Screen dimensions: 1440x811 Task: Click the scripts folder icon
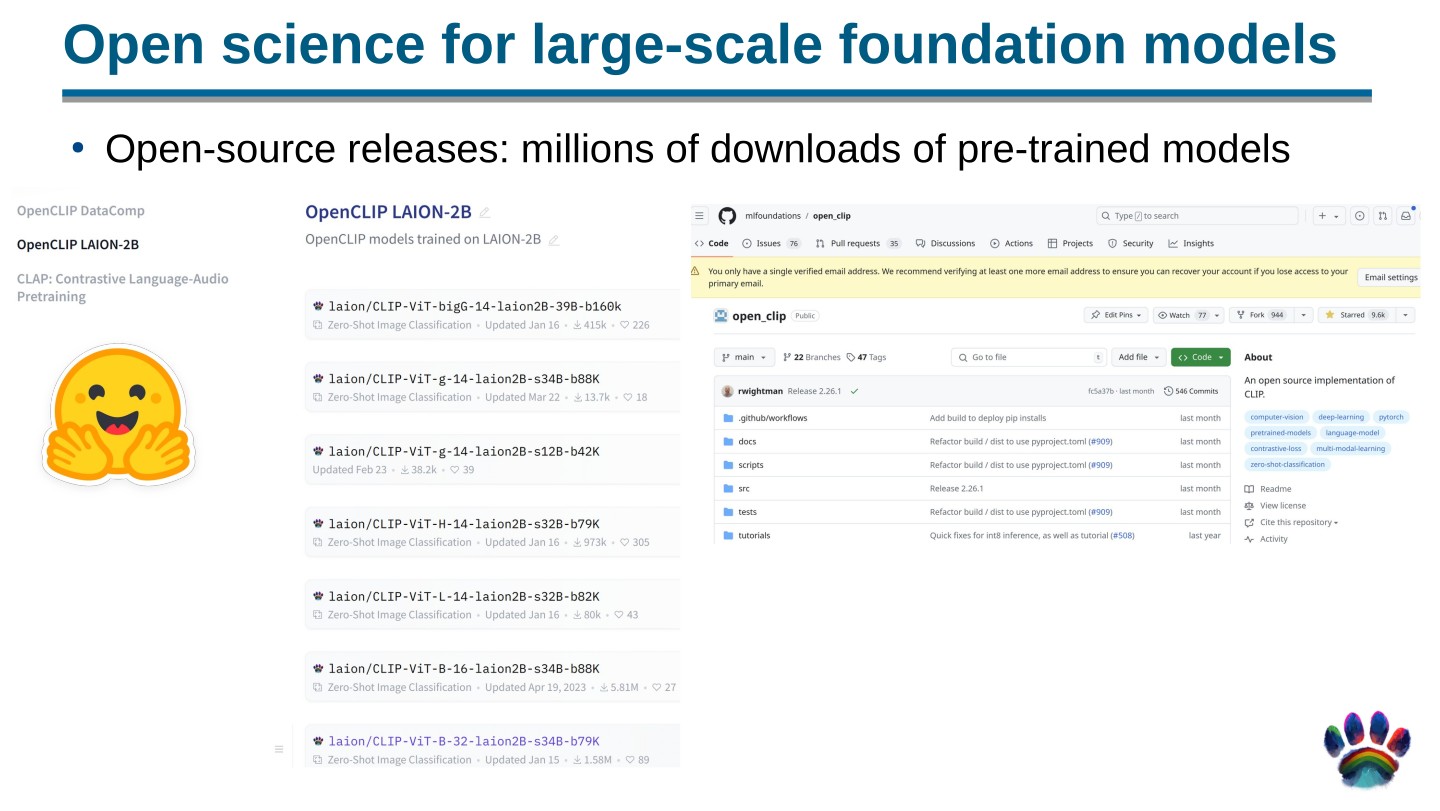coord(728,465)
